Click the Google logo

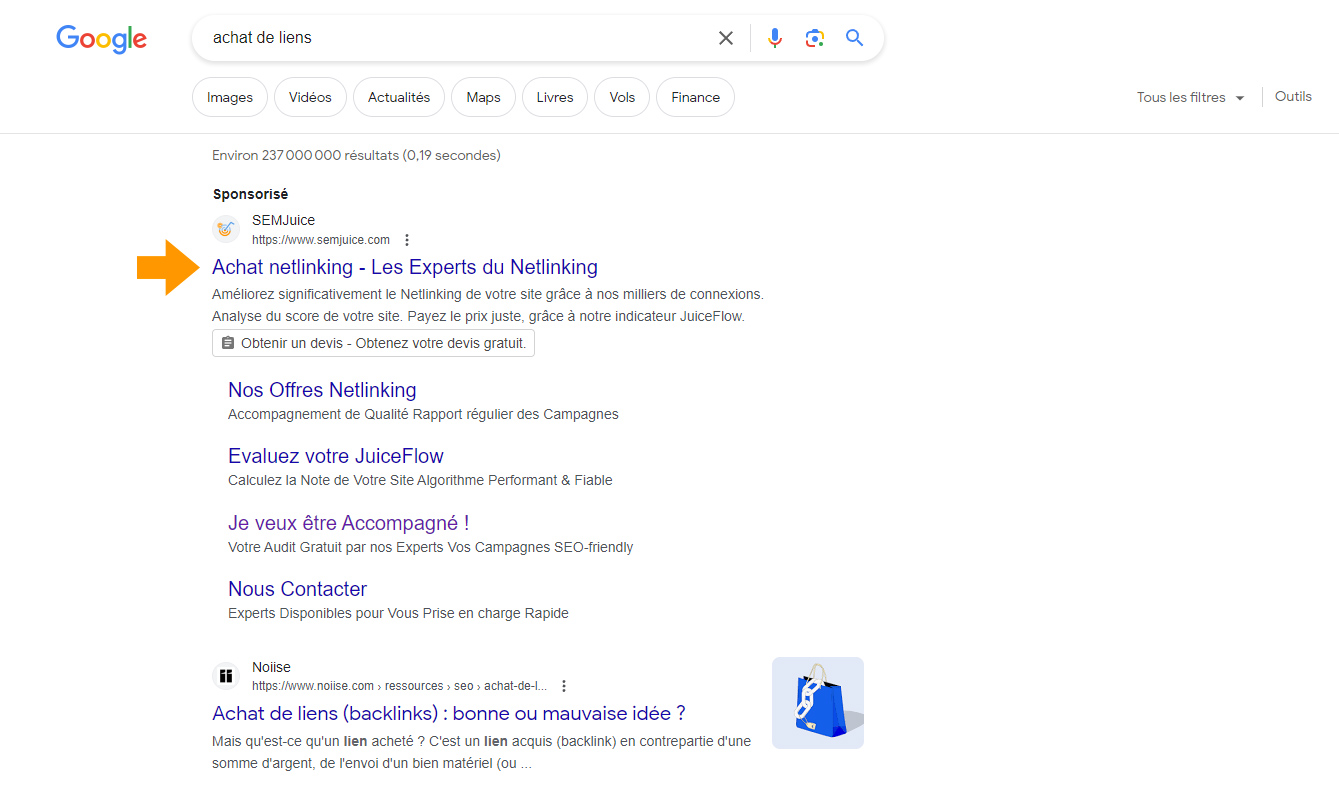pos(101,39)
